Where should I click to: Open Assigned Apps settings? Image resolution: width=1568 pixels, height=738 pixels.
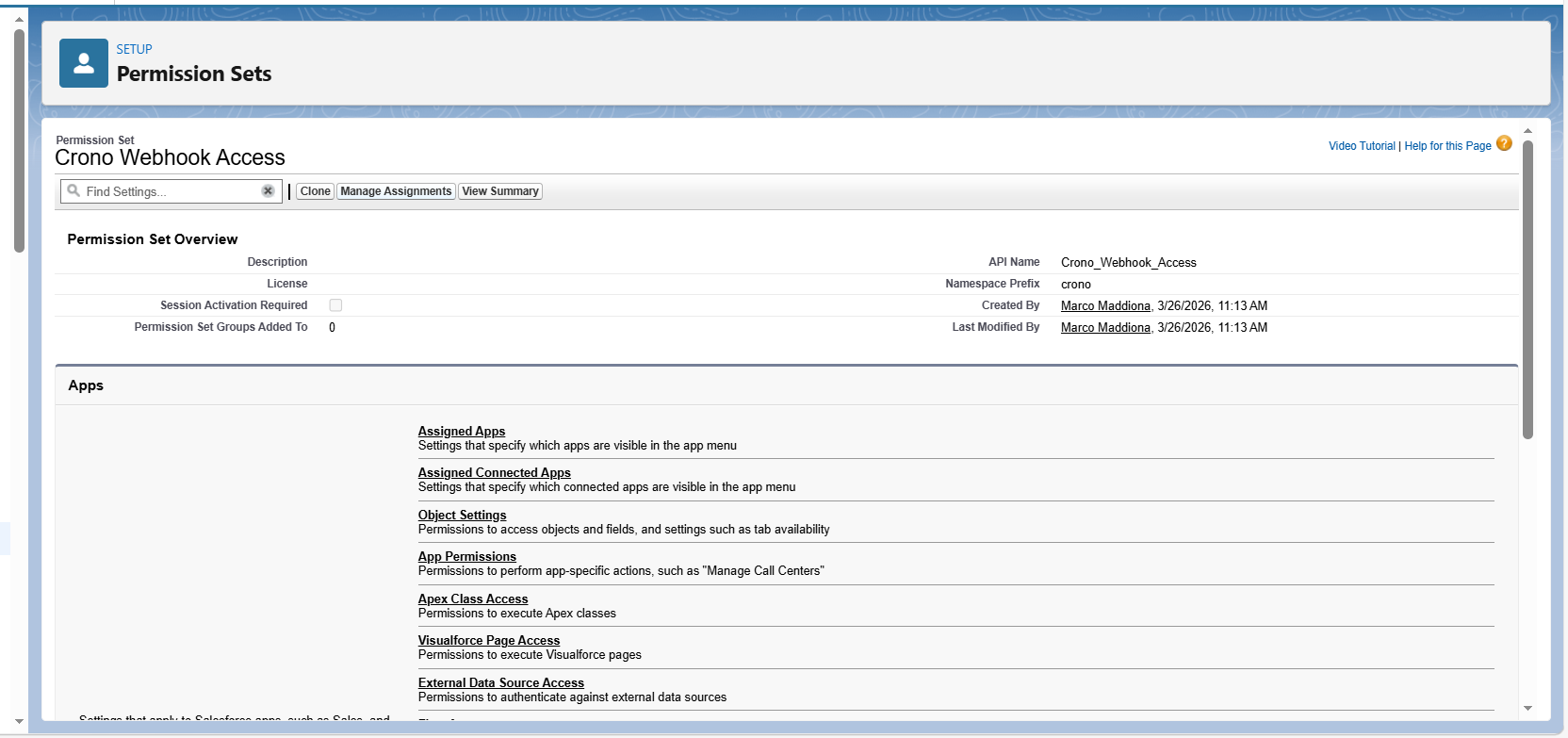(x=462, y=432)
